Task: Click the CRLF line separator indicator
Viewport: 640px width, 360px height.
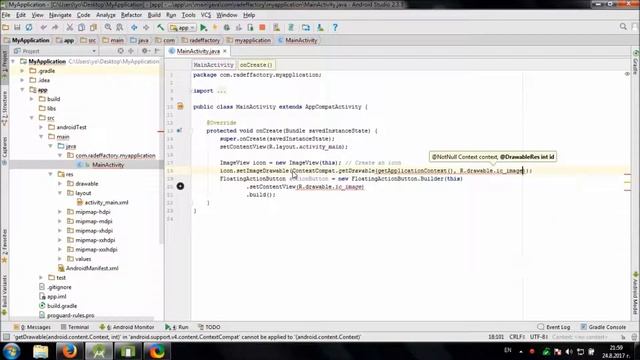Action: 518,337
